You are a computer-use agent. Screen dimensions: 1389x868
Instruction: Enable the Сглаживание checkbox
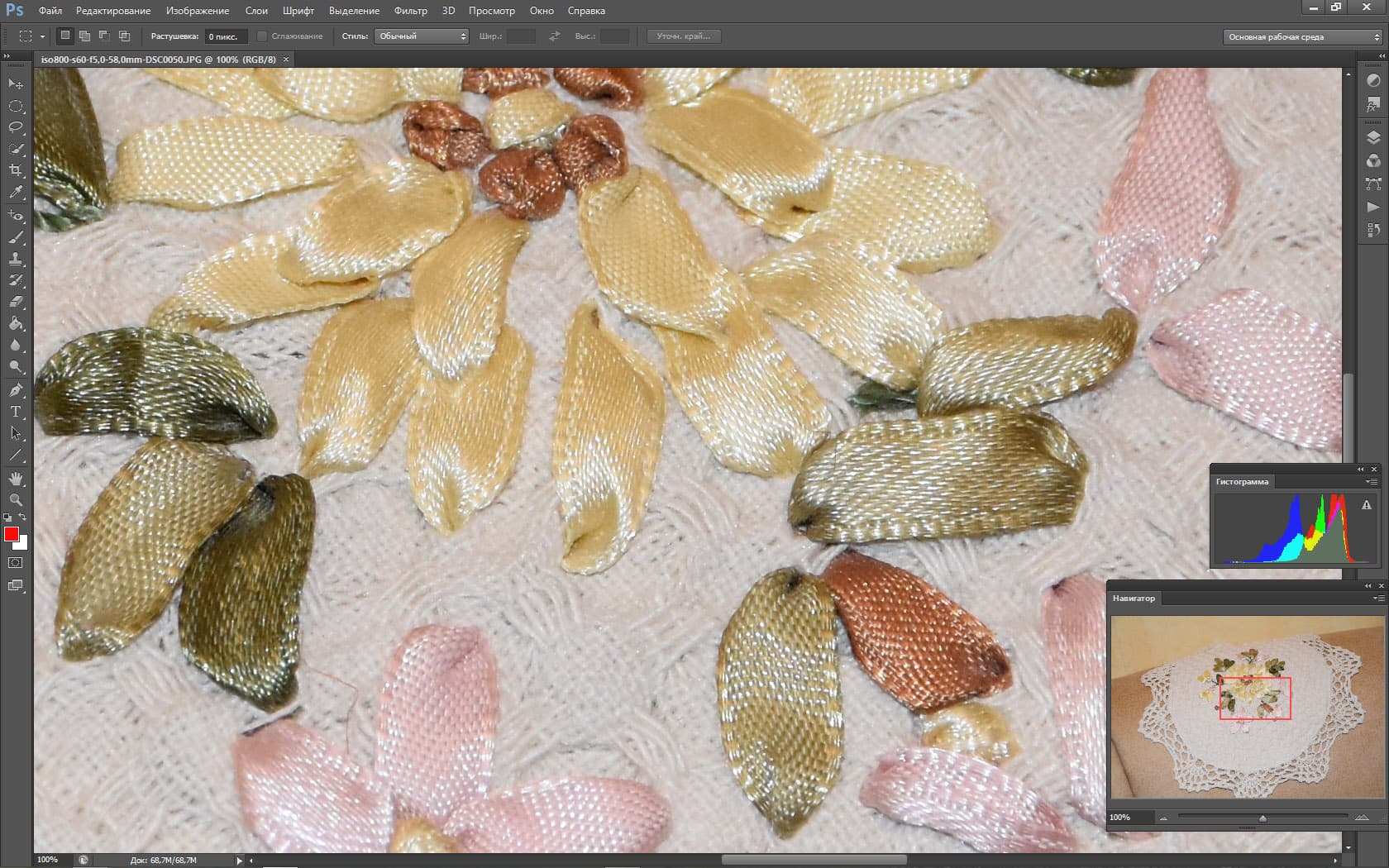point(262,36)
